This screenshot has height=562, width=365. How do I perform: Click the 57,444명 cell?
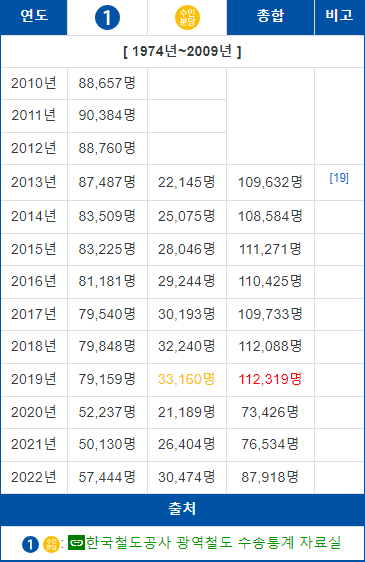[x=107, y=477]
